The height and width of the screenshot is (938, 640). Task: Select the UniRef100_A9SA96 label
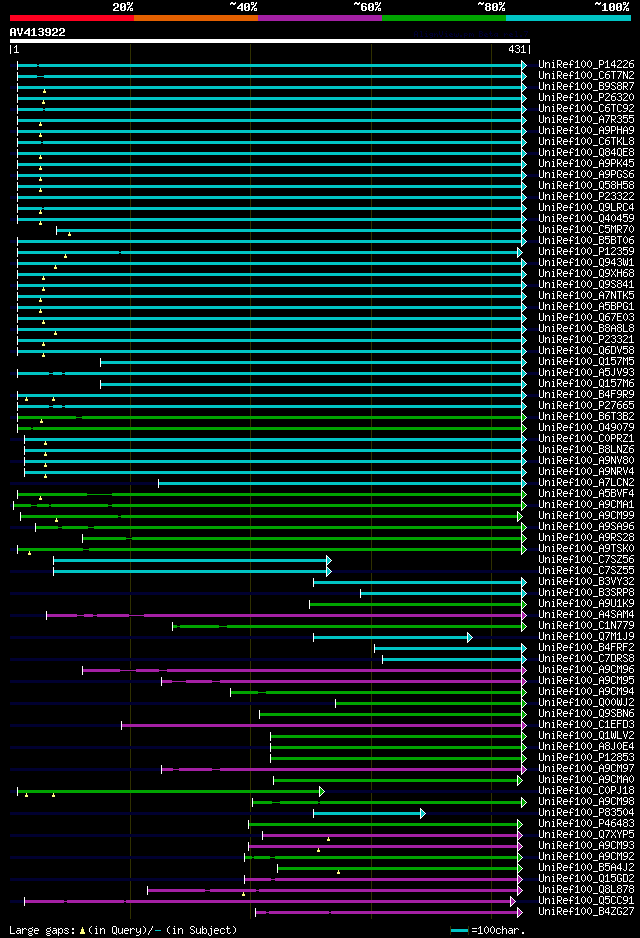click(x=586, y=526)
